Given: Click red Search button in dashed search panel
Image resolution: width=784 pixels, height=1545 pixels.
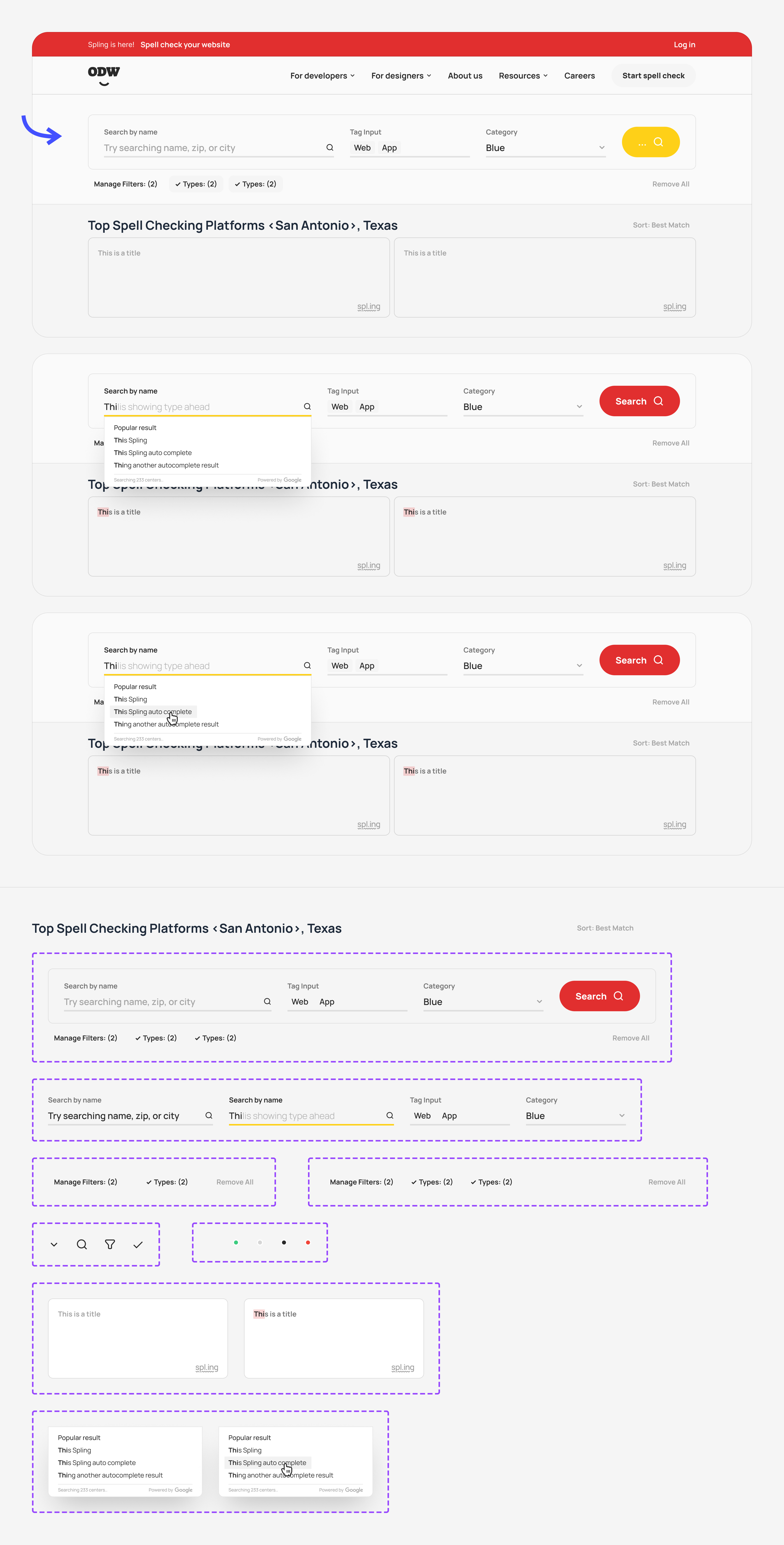Looking at the screenshot, I should point(599,996).
